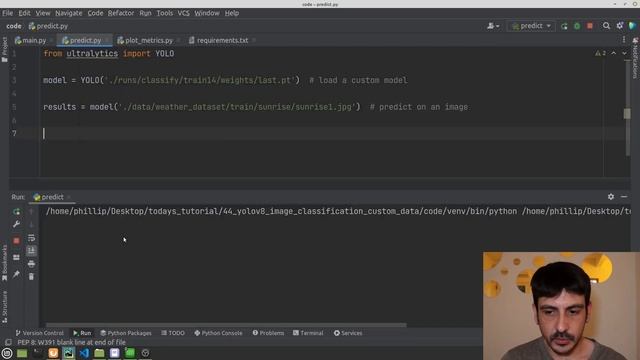This screenshot has width=640, height=360.
Task: Click the layout icon in Run panel sidebar
Action: pos(16,258)
